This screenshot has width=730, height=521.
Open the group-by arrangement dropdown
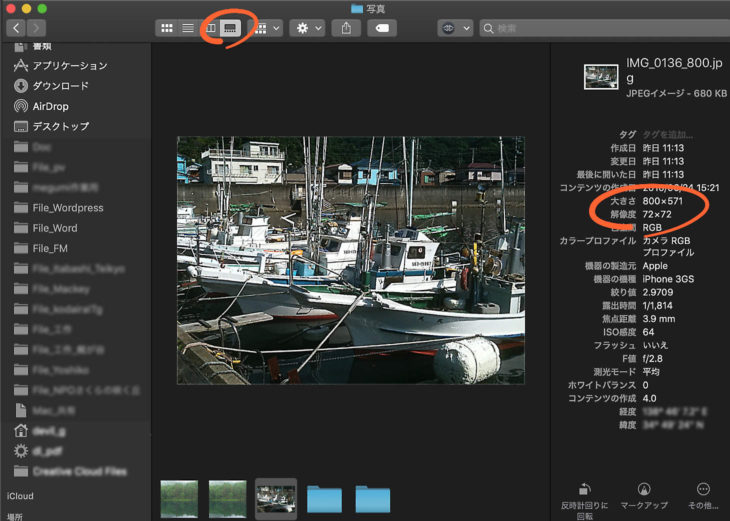[267, 28]
